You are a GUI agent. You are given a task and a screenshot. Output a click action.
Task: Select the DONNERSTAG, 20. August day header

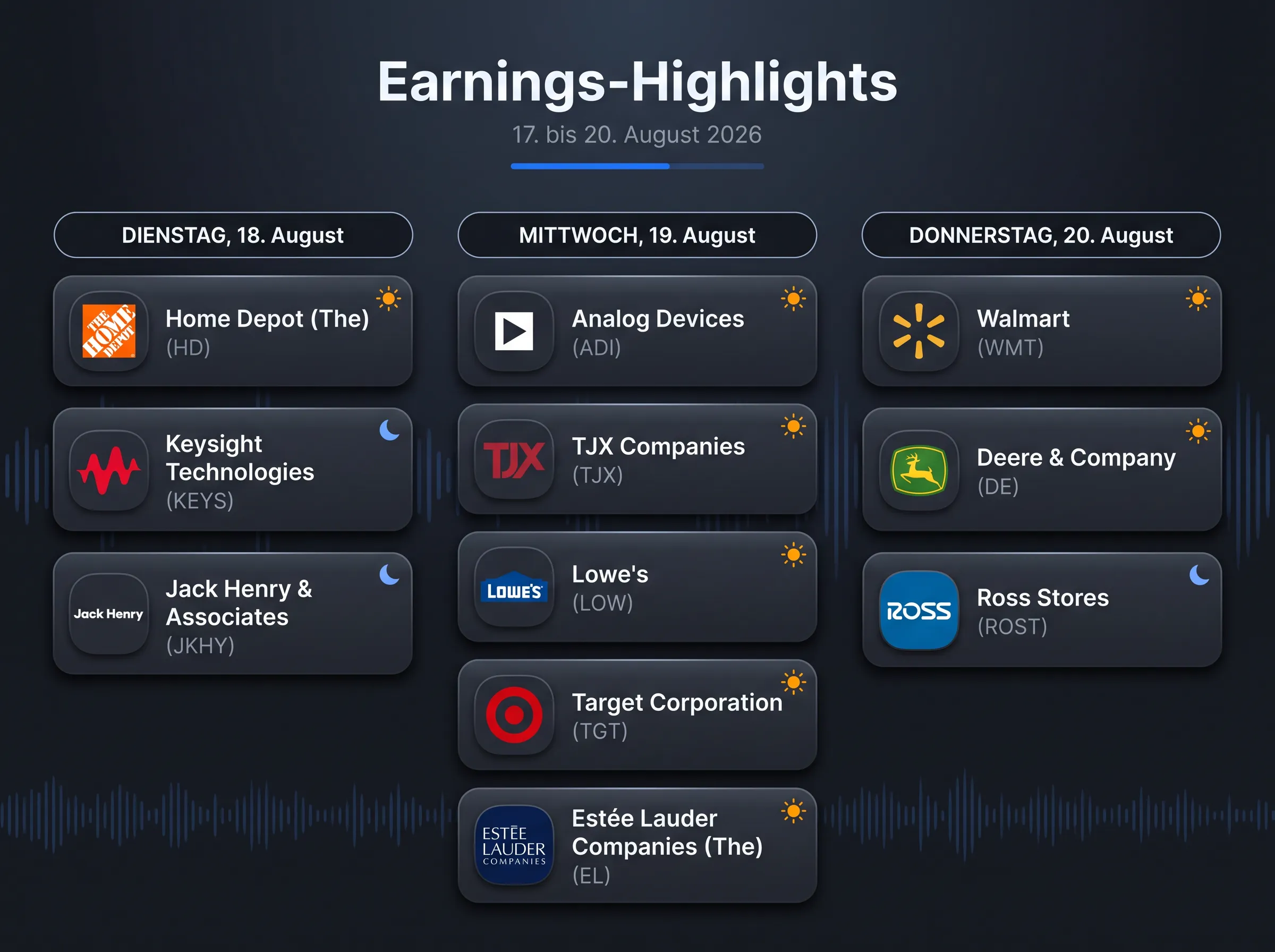click(1041, 235)
